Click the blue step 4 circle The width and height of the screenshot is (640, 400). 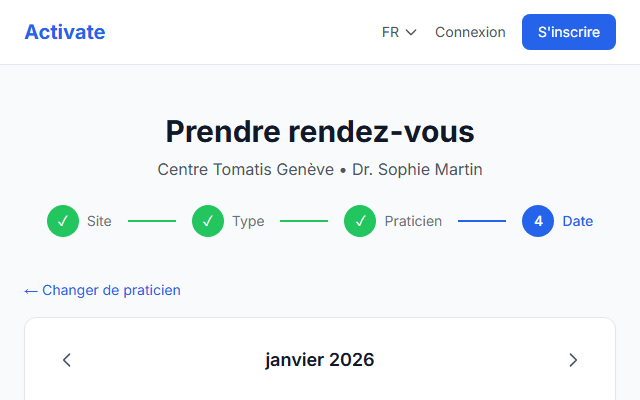tap(538, 221)
